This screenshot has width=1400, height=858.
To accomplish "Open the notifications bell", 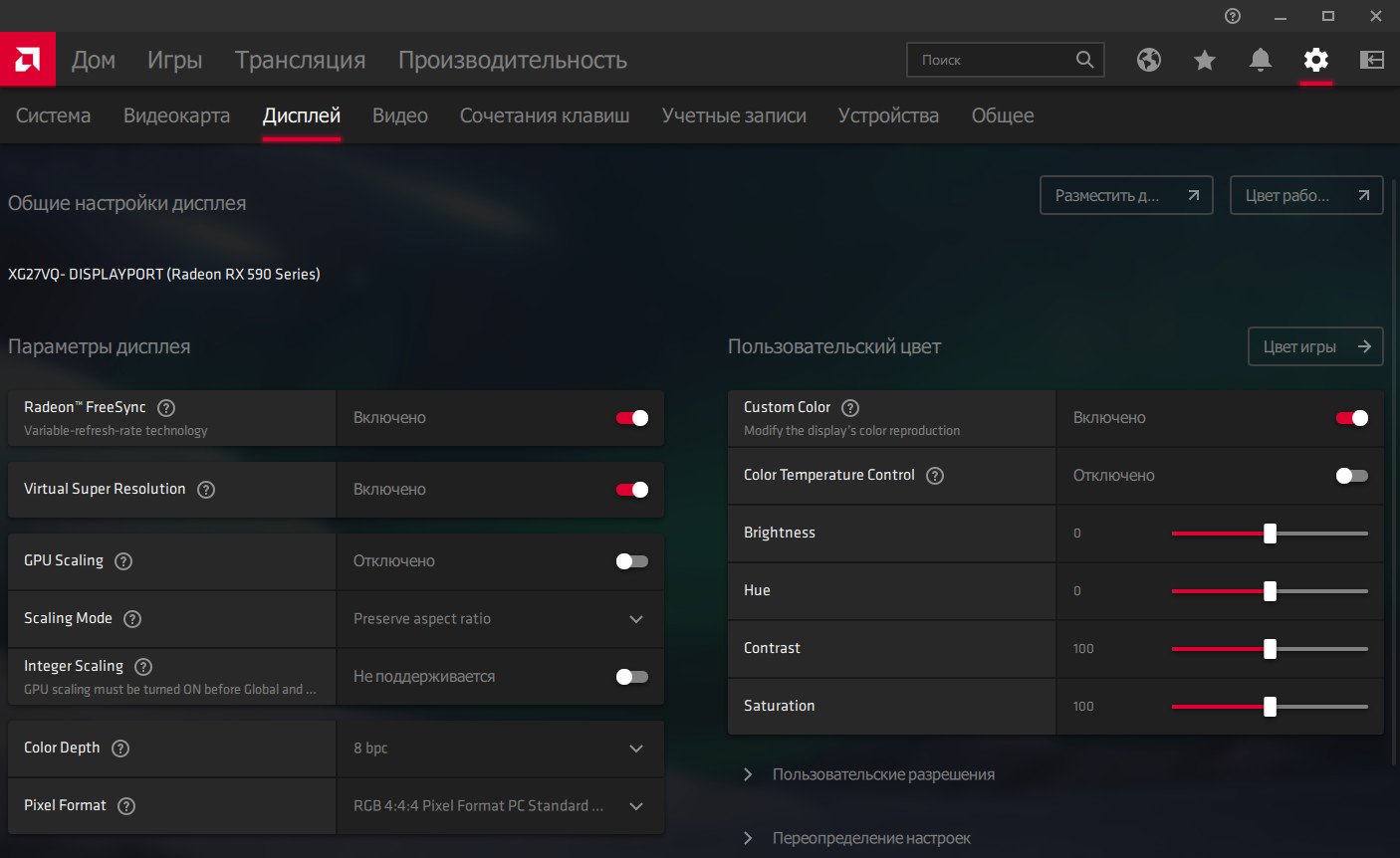I will pos(1261,60).
